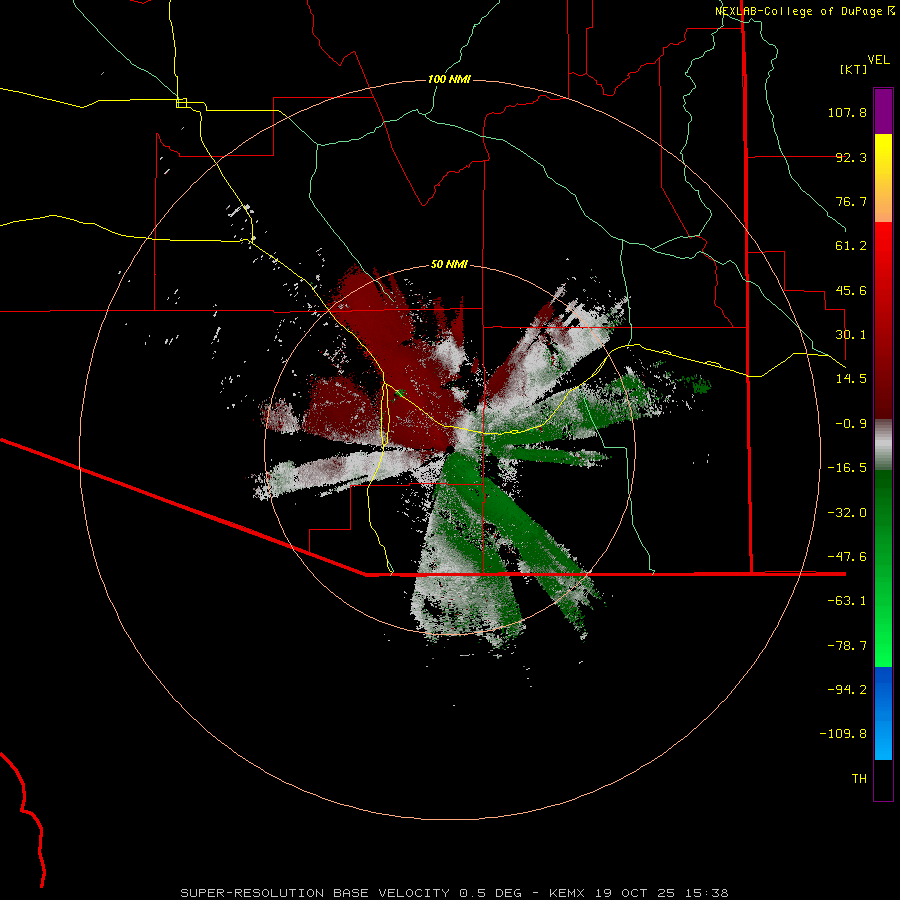Click the -78.7 legend value
Viewport: 900px width, 900px height.
coord(847,646)
